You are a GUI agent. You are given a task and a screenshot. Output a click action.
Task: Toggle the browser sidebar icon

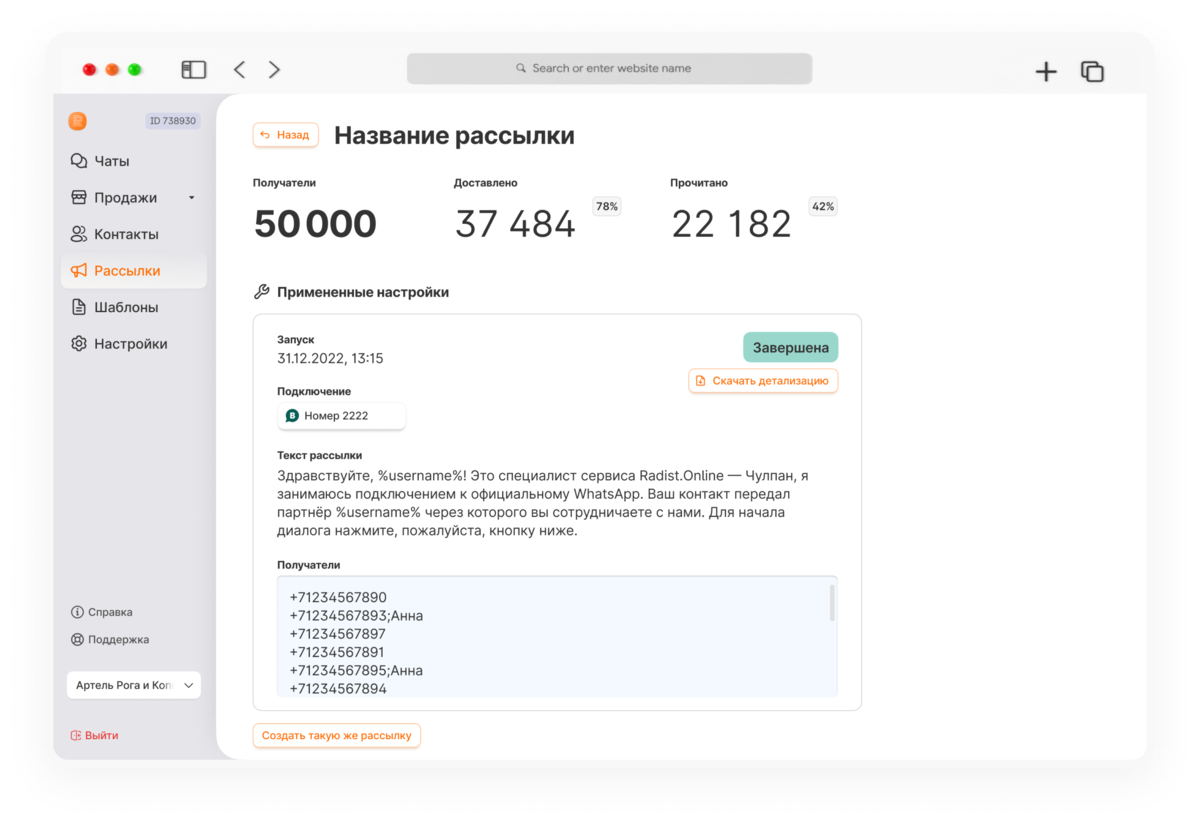click(194, 70)
